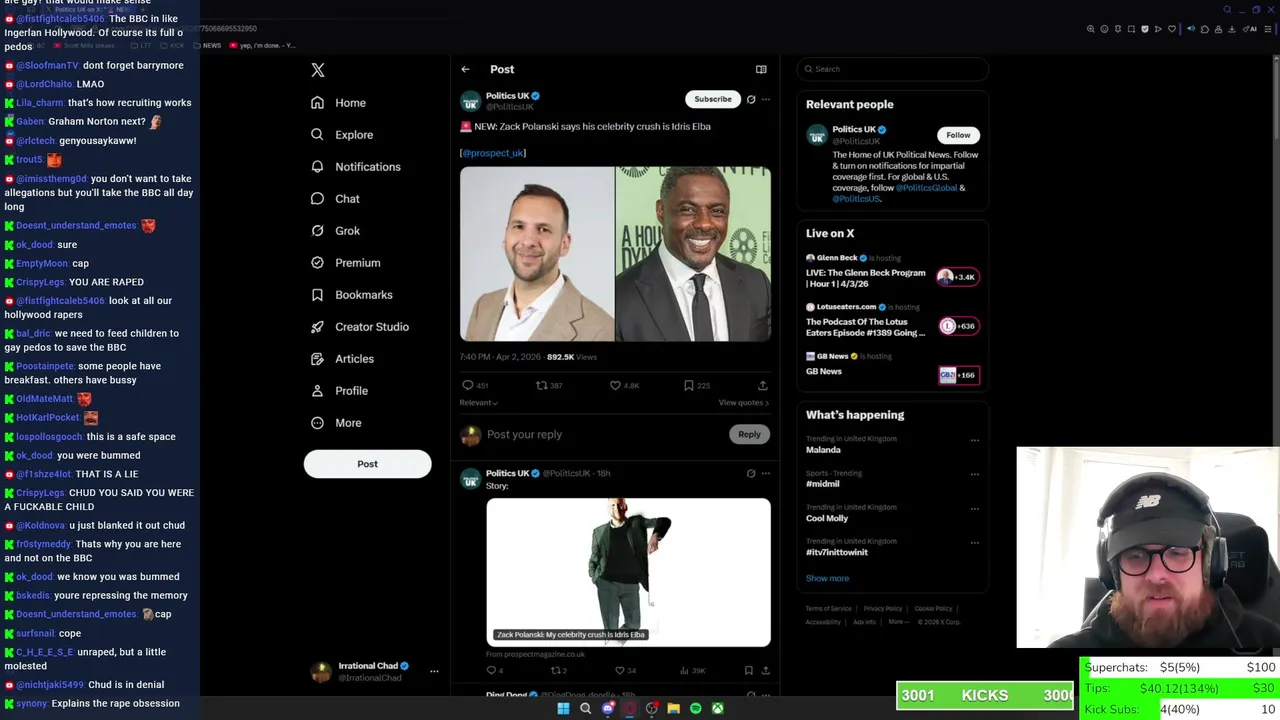Open Grok in X sidebar
The image size is (1280, 720).
point(335,231)
